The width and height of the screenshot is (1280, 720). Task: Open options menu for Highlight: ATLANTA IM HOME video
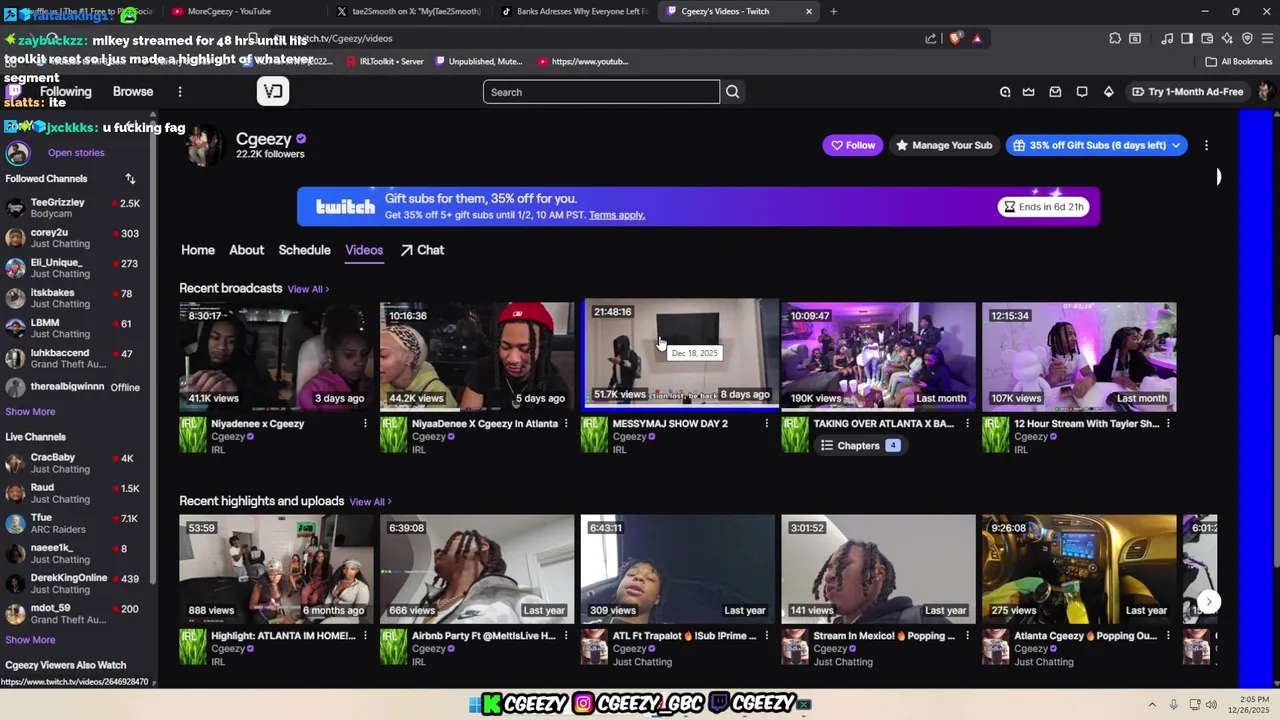(x=365, y=636)
